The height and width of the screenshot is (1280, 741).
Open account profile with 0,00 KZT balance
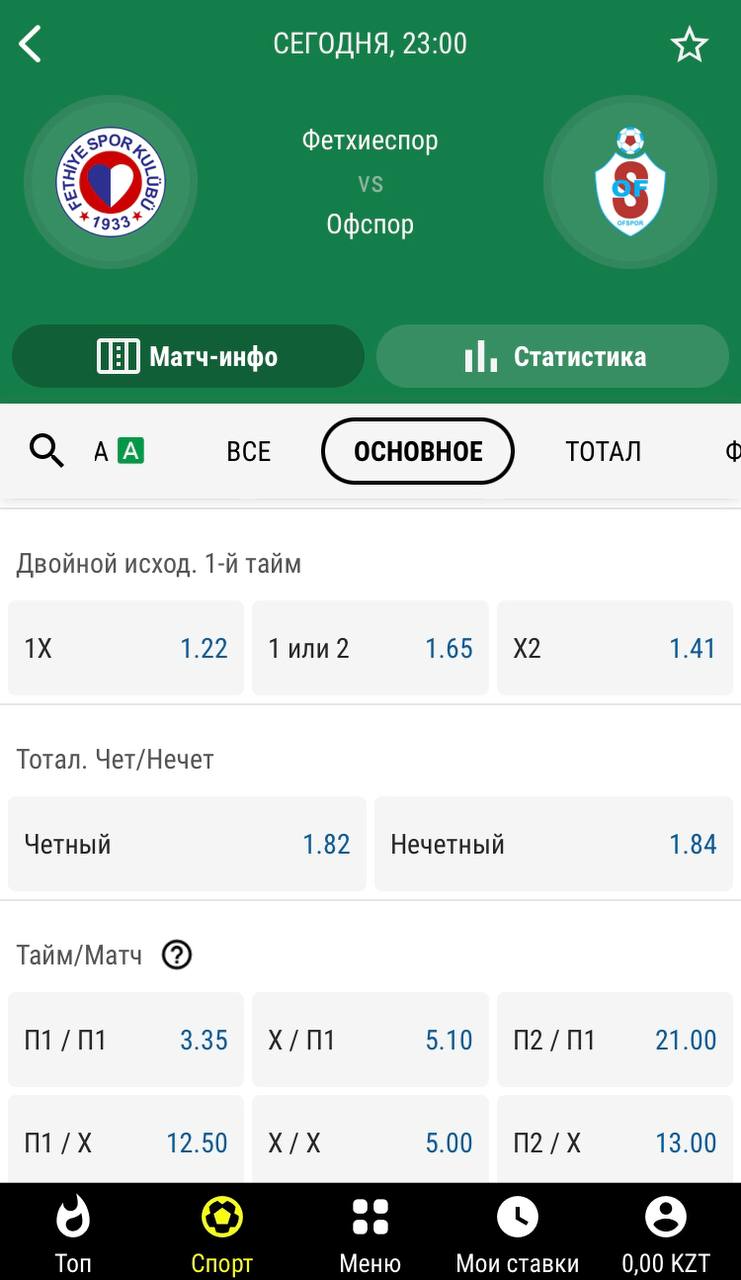pos(665,1230)
